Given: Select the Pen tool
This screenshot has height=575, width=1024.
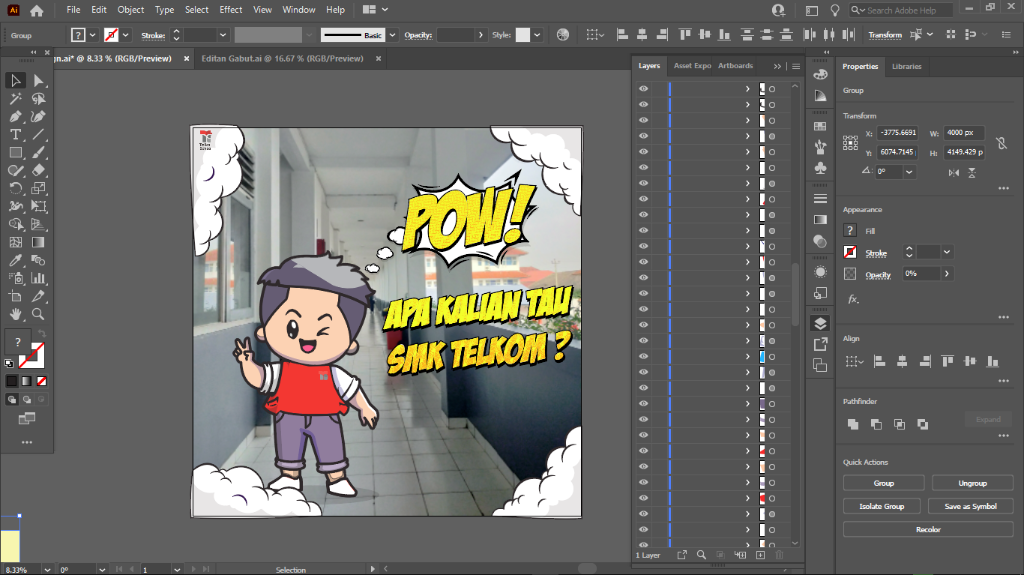Looking at the screenshot, I should [15, 117].
